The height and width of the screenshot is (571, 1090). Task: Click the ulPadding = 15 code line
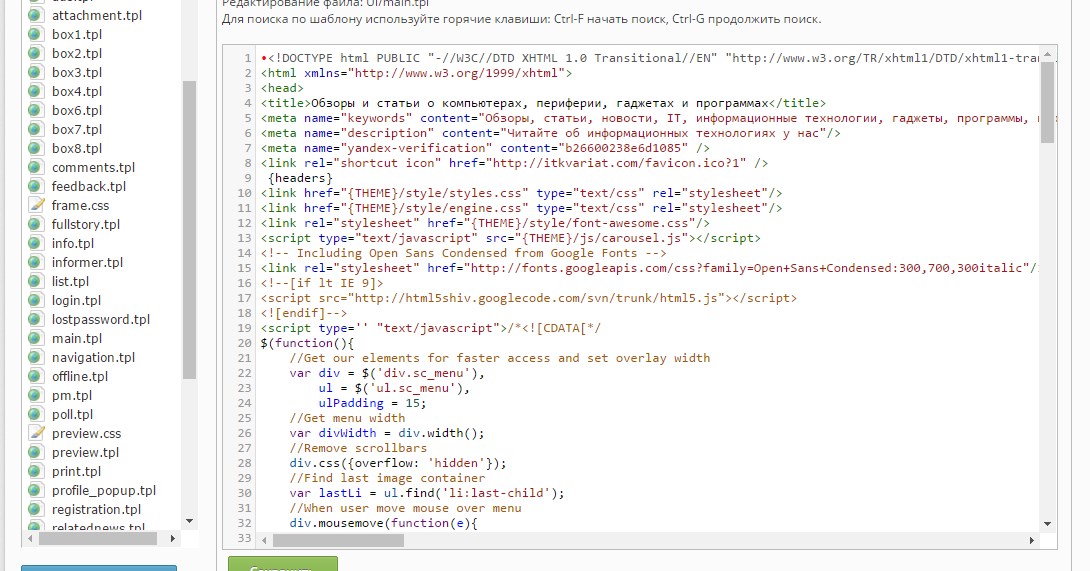click(x=373, y=403)
